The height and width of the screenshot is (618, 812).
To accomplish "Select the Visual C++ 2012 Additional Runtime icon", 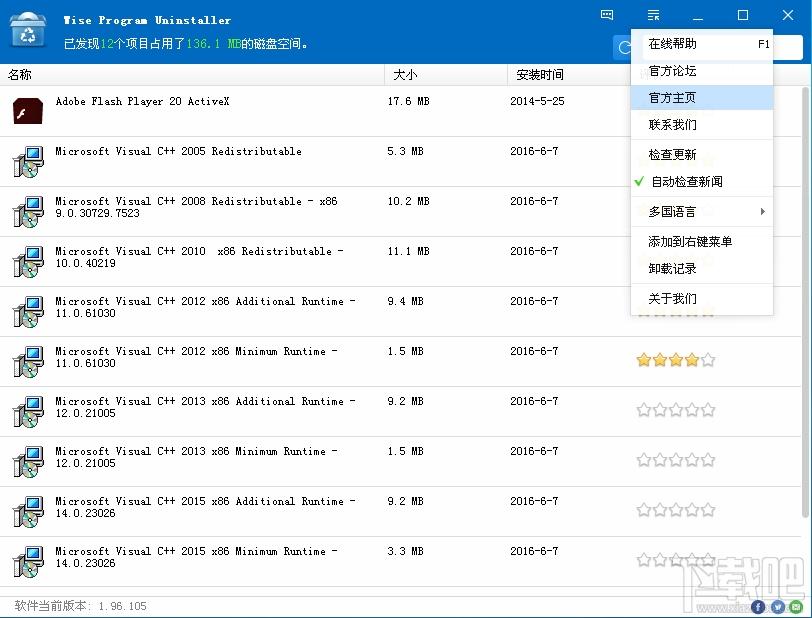I will (28, 311).
